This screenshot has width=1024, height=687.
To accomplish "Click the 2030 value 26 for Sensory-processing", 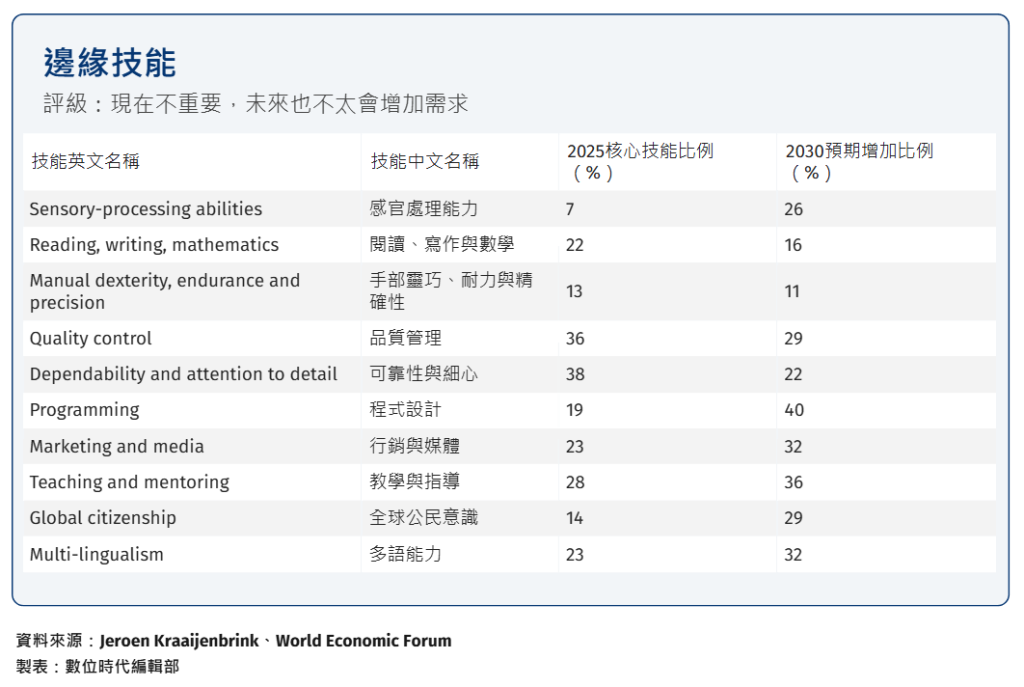I will tap(793, 210).
